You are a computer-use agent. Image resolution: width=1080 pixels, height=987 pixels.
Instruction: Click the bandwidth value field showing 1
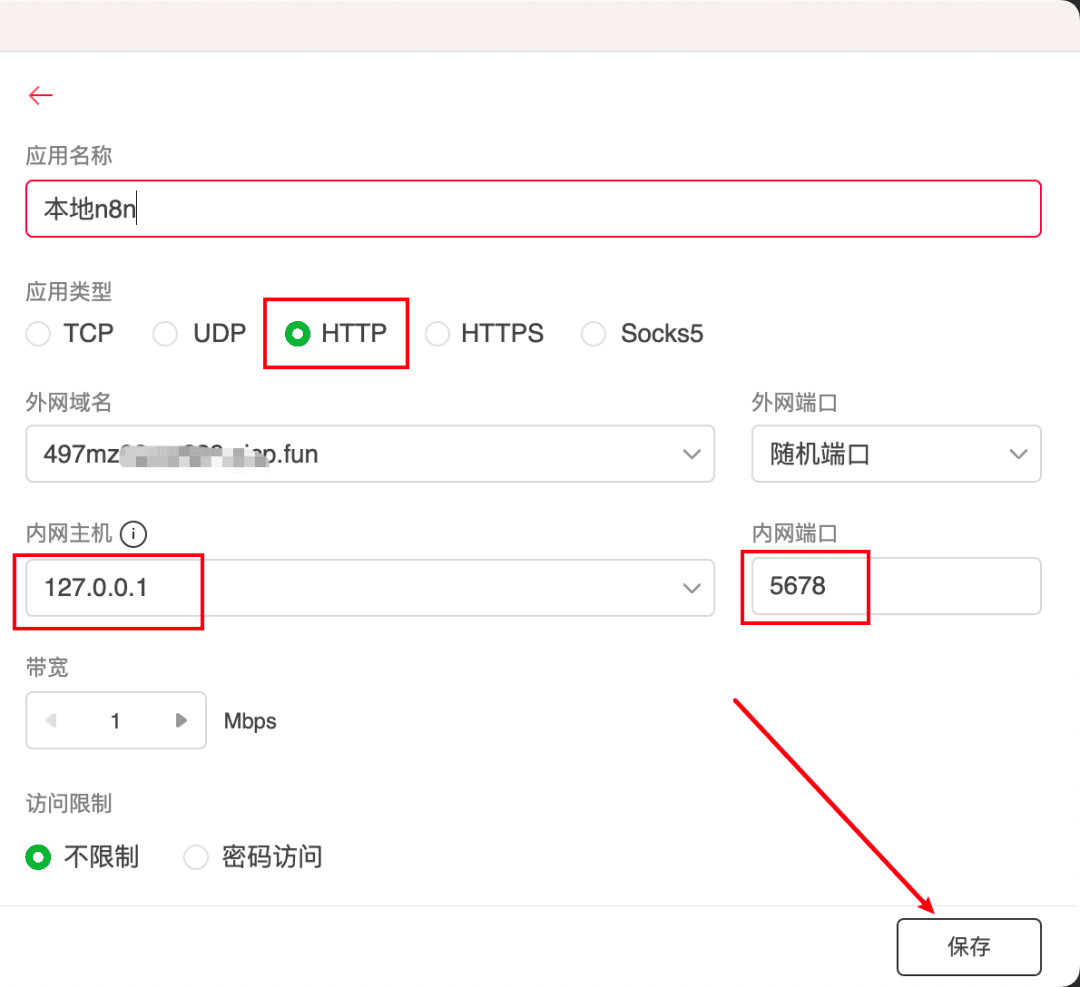click(115, 720)
